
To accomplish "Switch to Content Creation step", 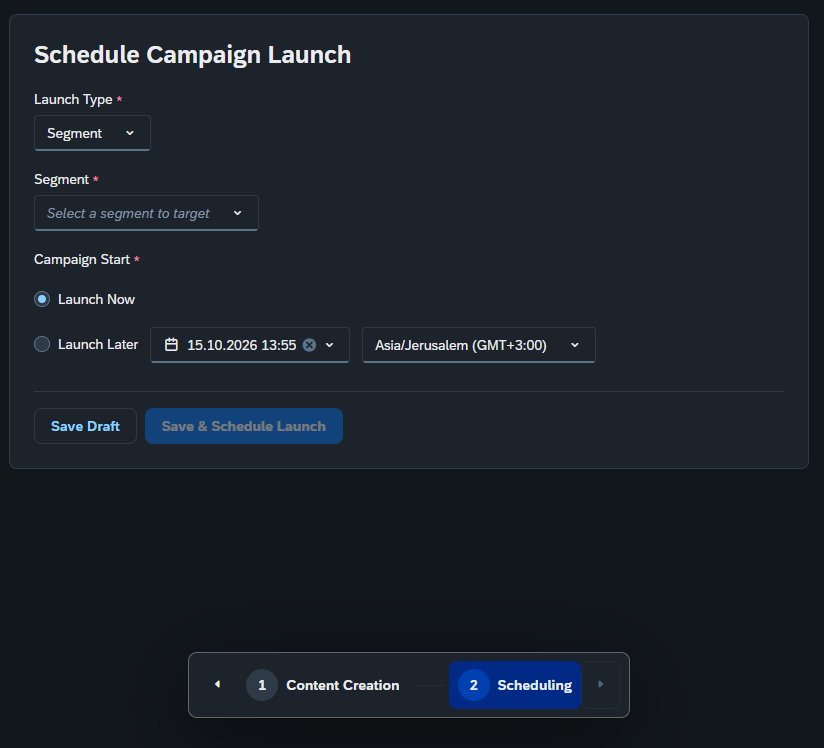I will coord(323,685).
